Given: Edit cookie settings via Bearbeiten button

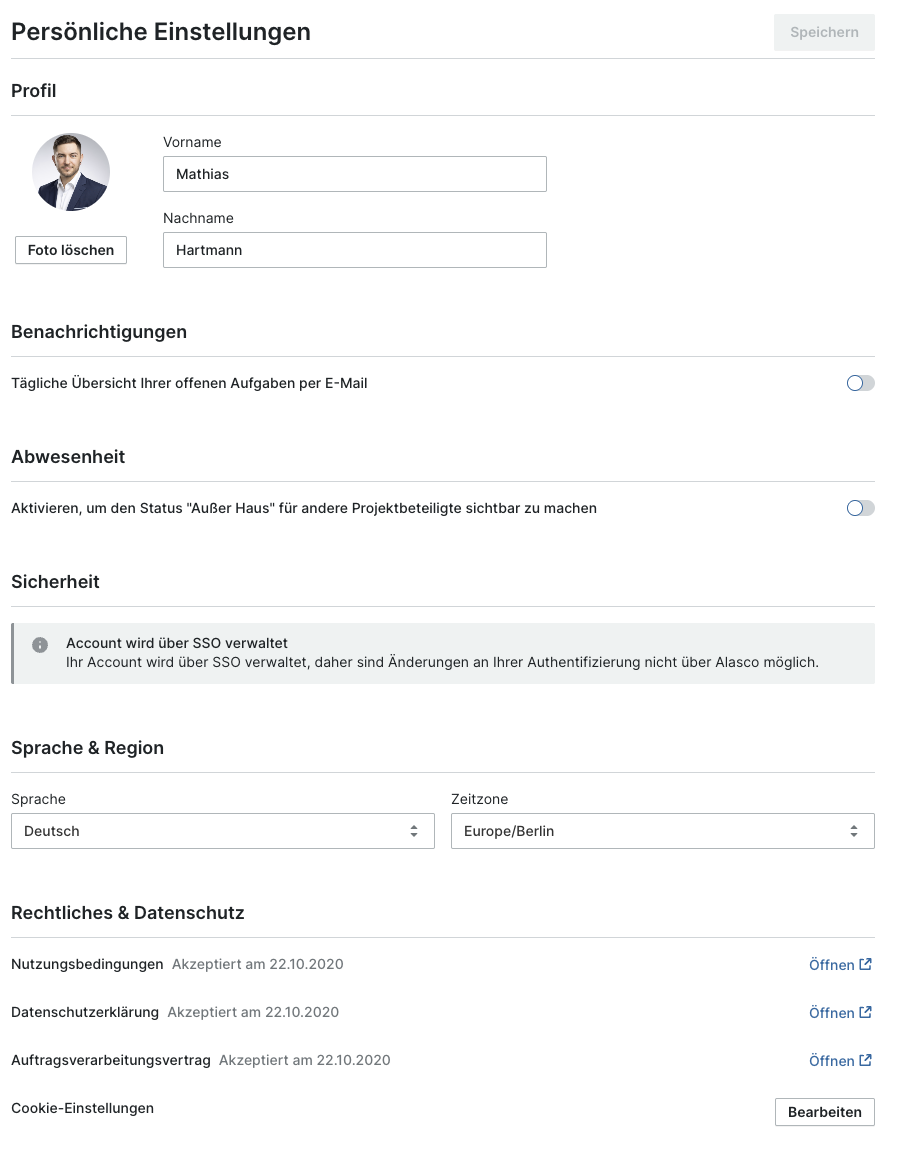Looking at the screenshot, I should pyautogui.click(x=825, y=1112).
